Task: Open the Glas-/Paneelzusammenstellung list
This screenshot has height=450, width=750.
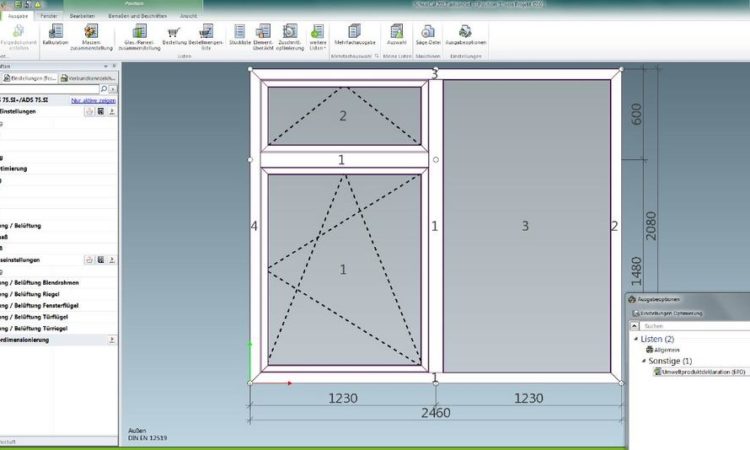Action: click(x=139, y=36)
